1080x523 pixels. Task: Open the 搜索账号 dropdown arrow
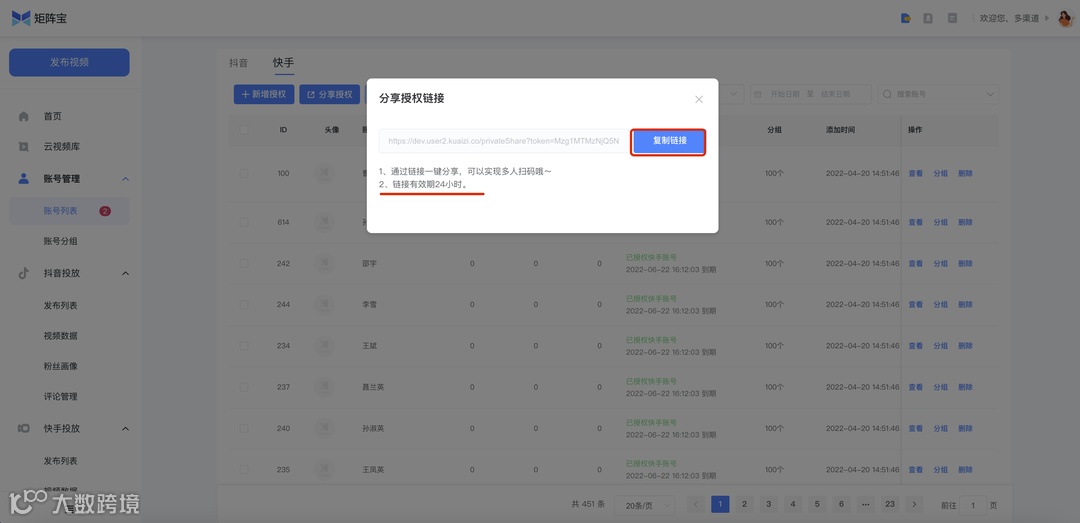(x=990, y=94)
